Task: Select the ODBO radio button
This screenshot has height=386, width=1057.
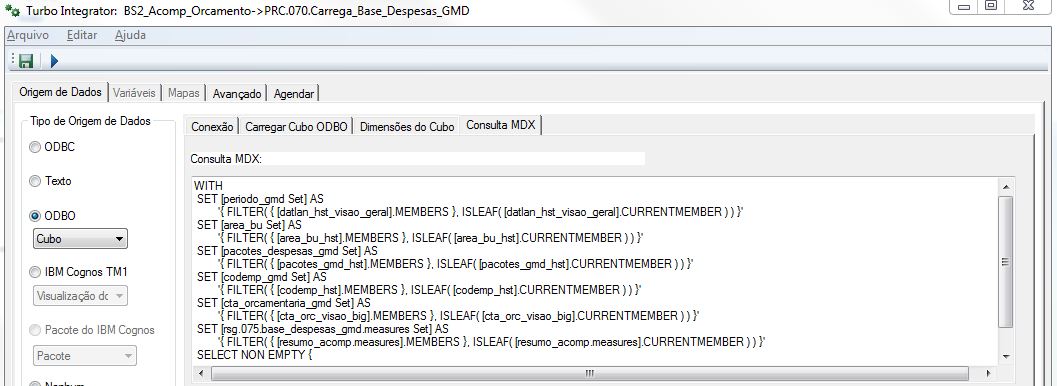Action: pos(35,216)
